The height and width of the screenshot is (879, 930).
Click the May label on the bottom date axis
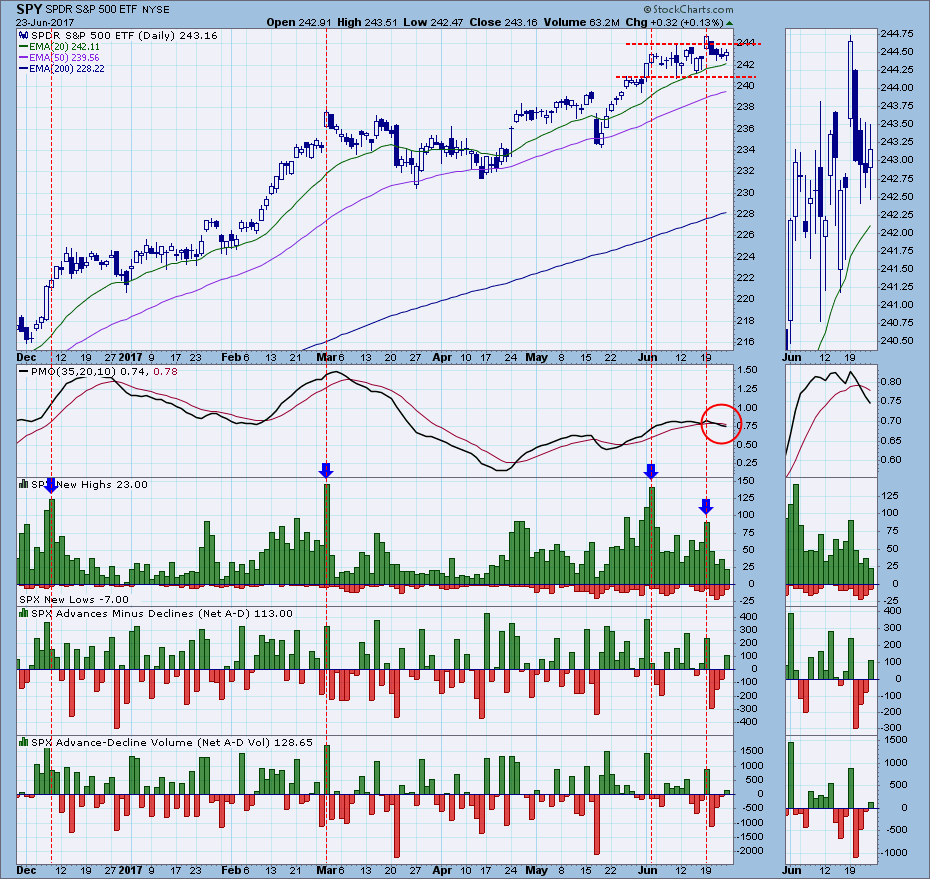pos(537,870)
